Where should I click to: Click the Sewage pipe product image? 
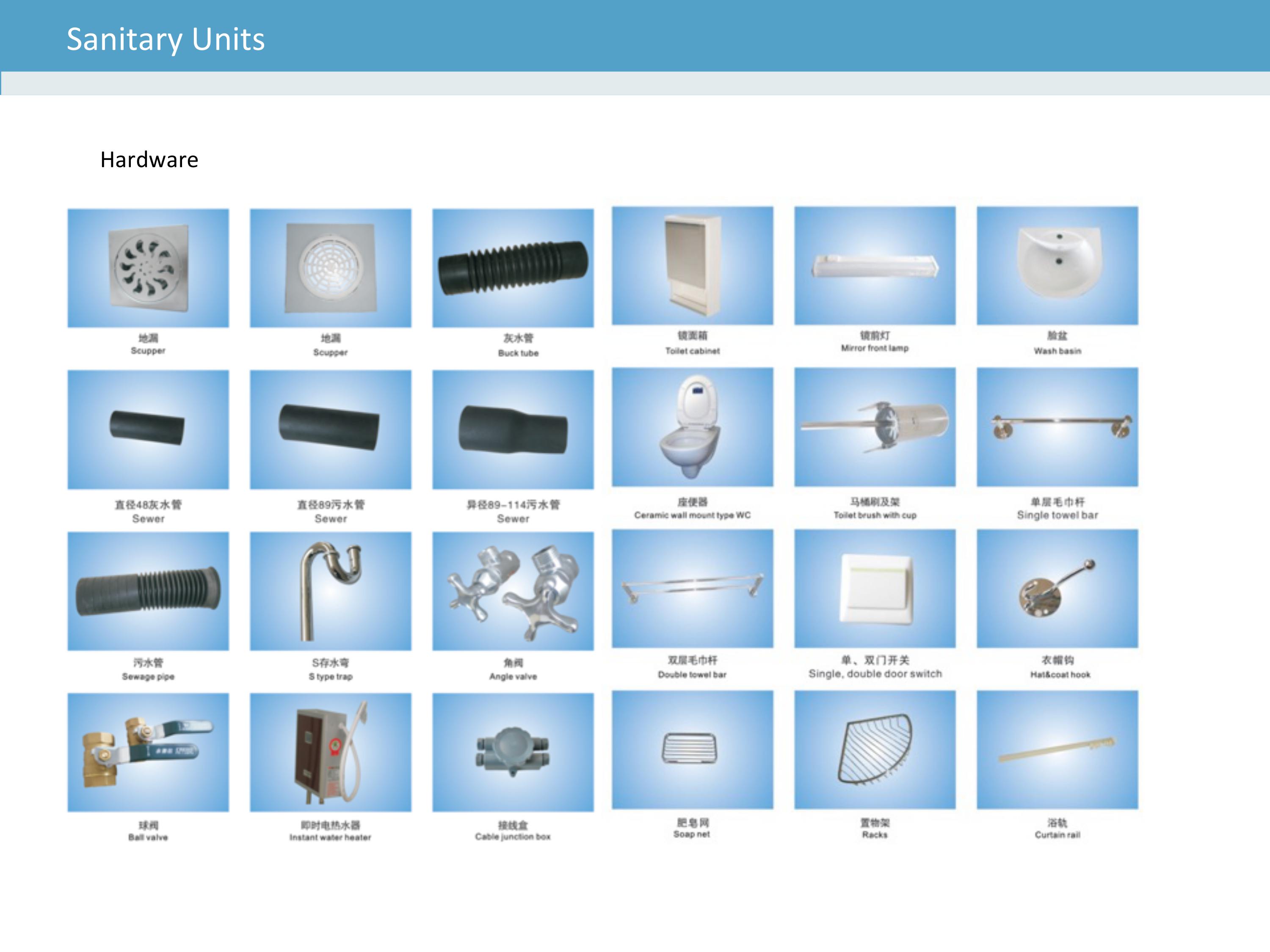coord(148,591)
